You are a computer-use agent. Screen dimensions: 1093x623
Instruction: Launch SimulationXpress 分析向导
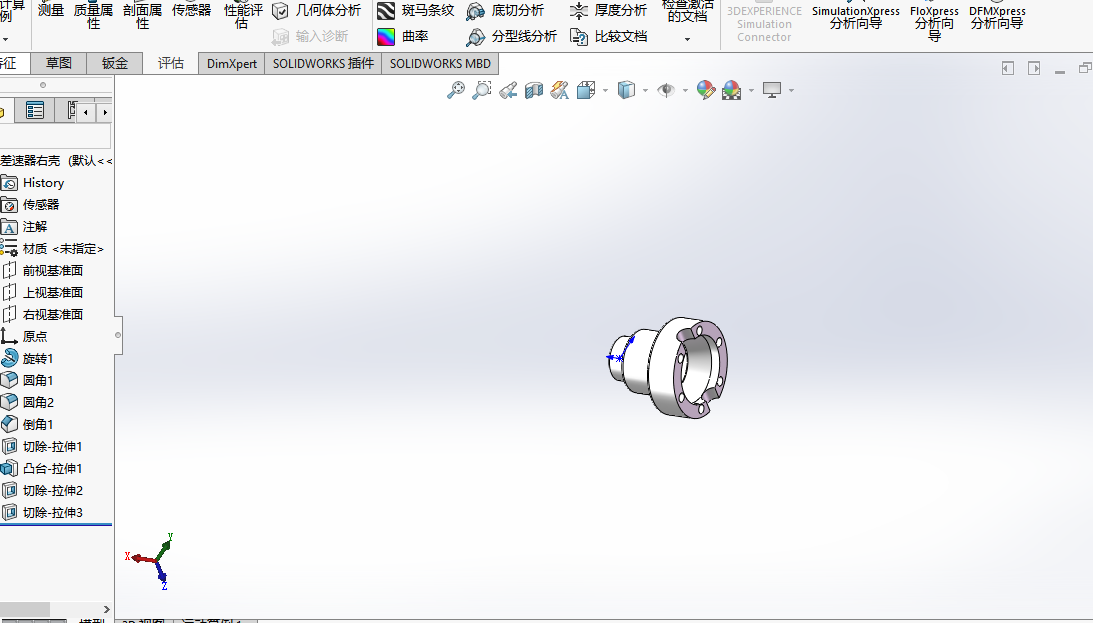[x=855, y=17]
